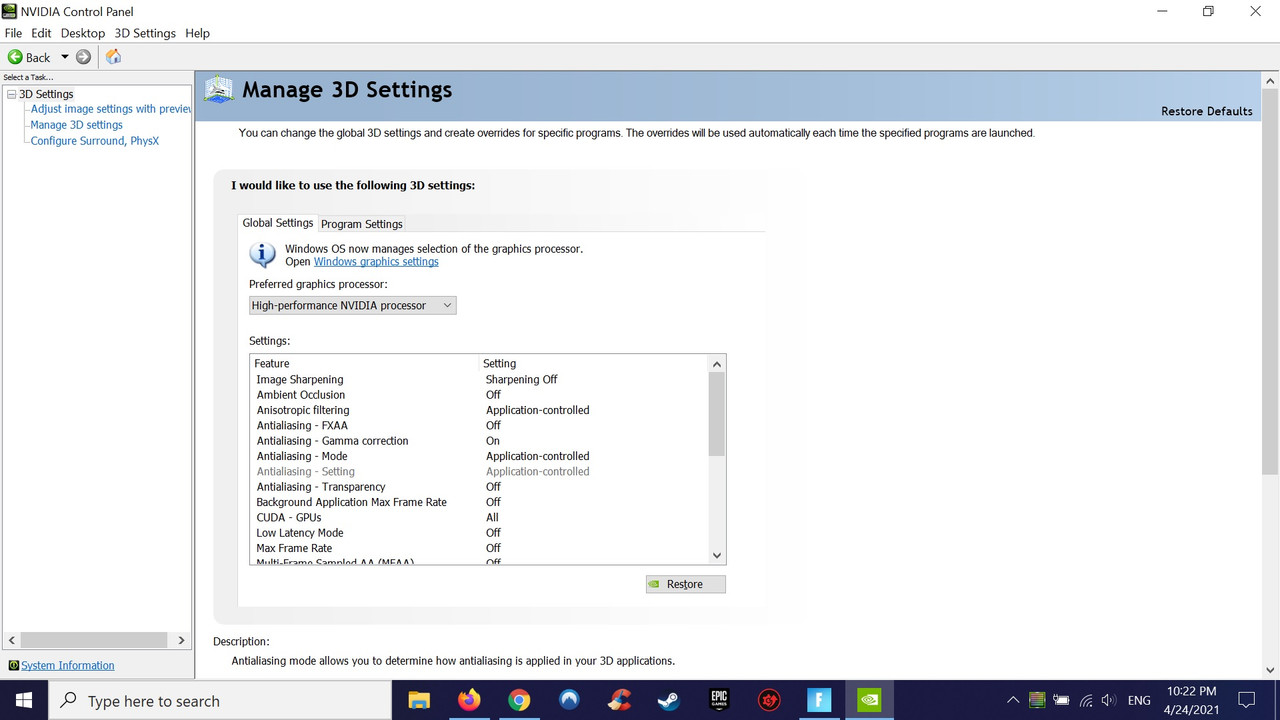1280x720 pixels.
Task: Open Back history dropdown arrow
Action: 65,57
